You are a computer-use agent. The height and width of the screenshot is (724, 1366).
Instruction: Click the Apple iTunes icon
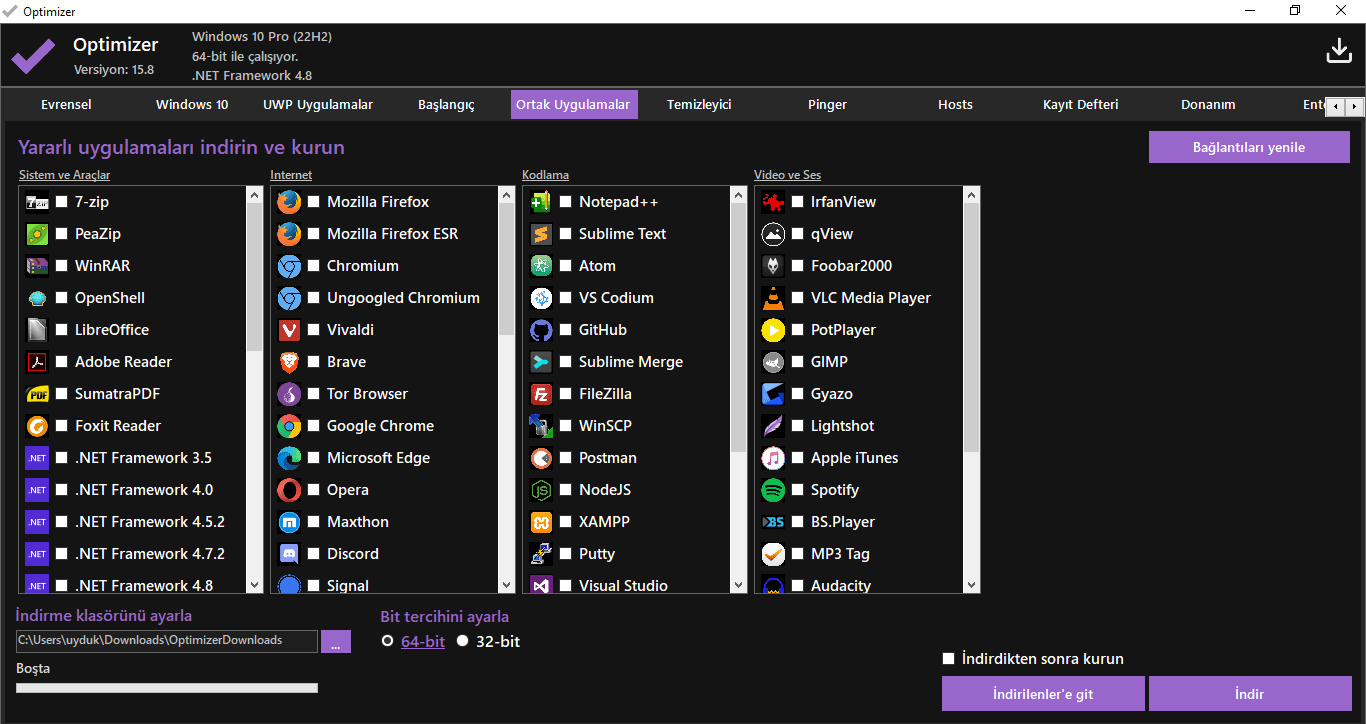point(773,458)
